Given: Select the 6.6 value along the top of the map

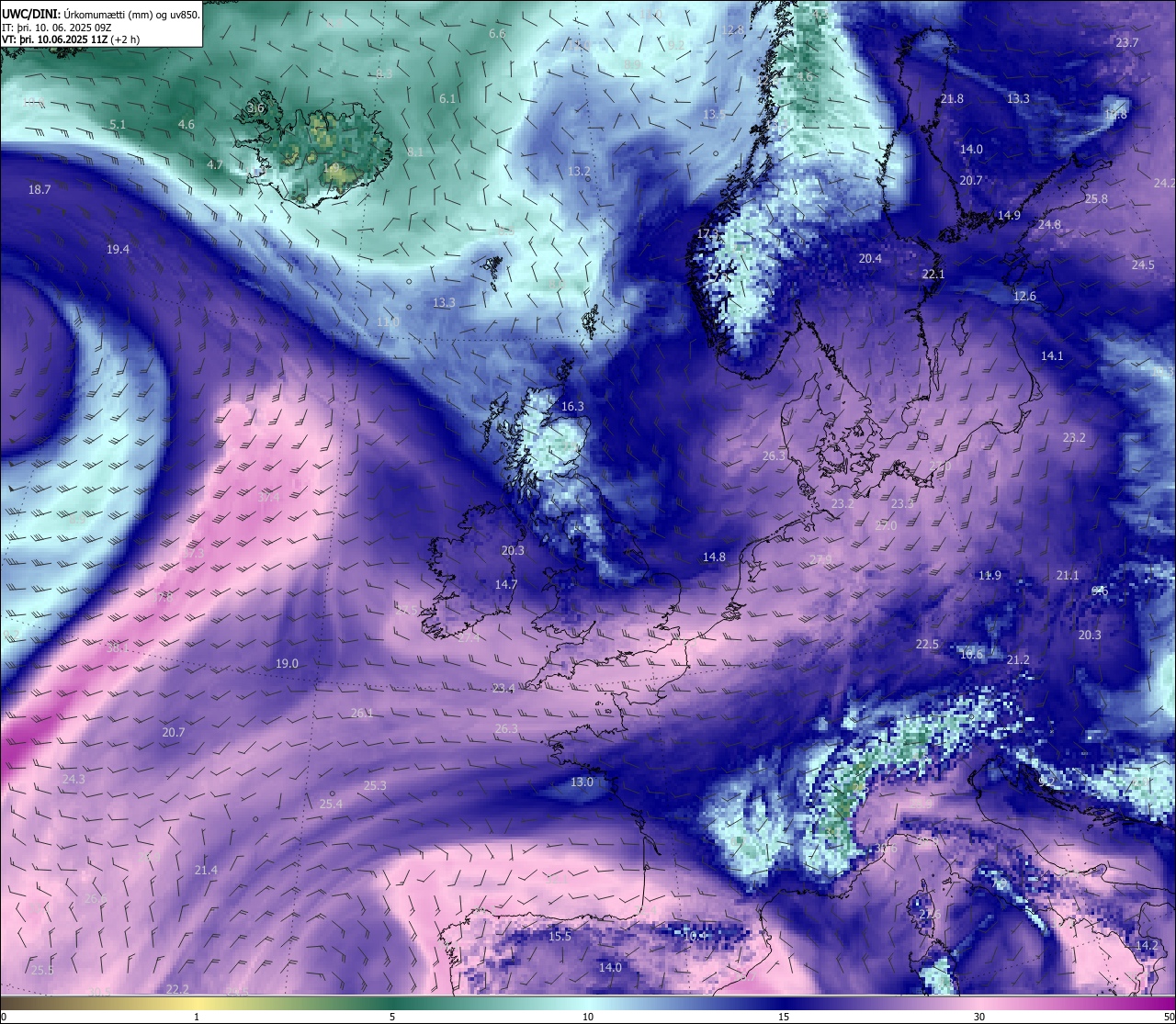Looking at the screenshot, I should [x=497, y=33].
